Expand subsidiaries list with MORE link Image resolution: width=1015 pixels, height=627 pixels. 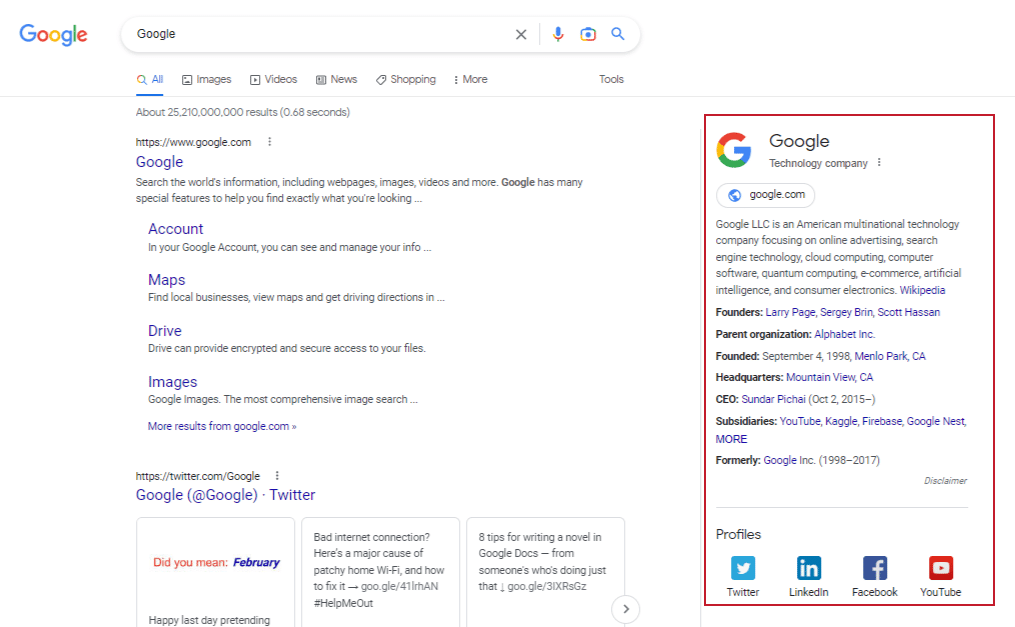point(731,439)
